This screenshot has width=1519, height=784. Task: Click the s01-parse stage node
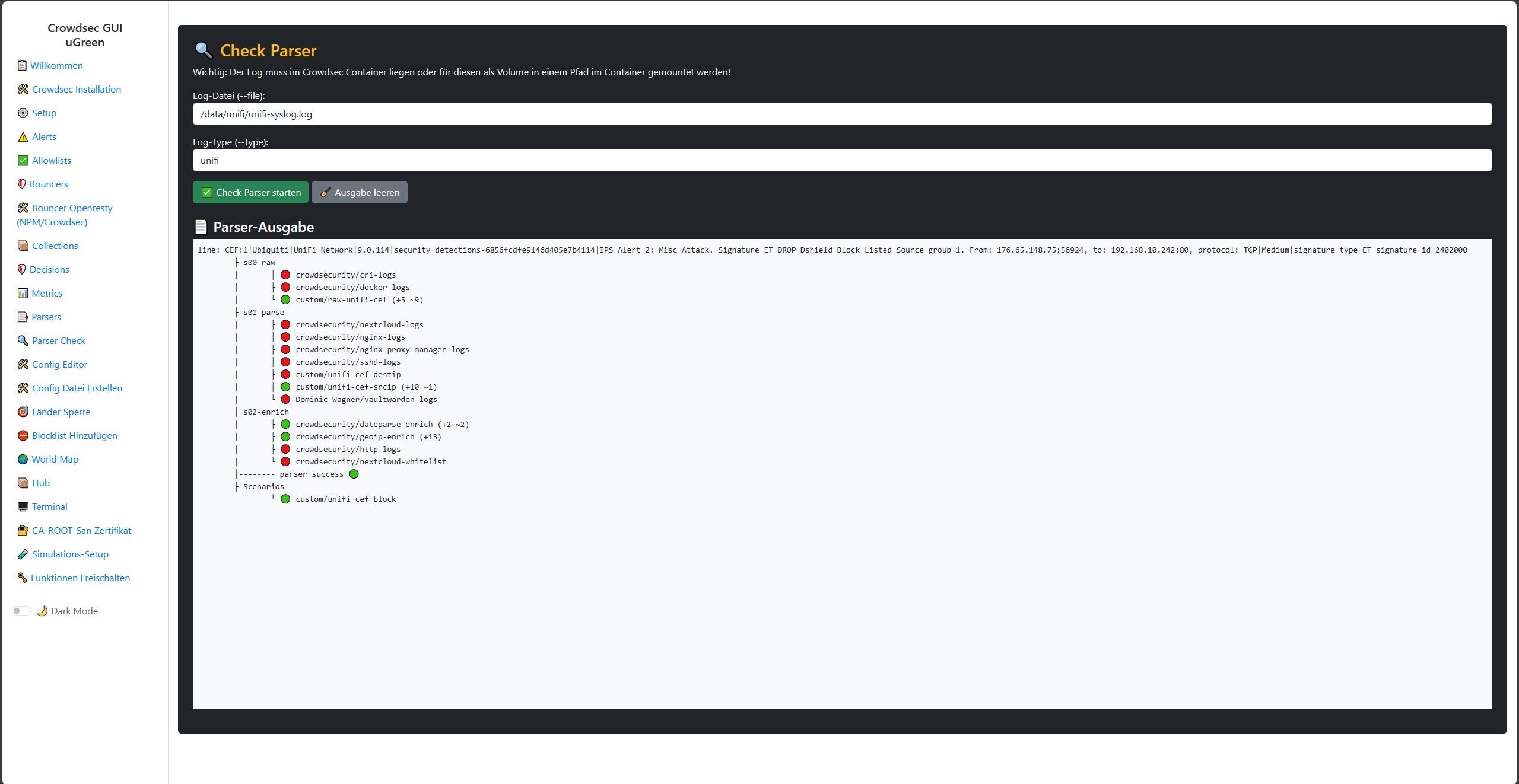point(263,313)
